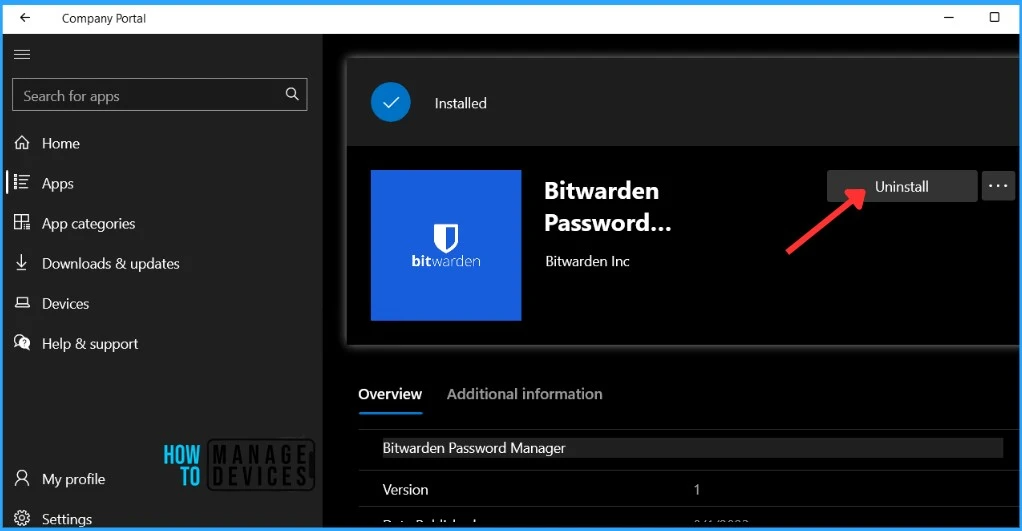1022x531 pixels.
Task: Open Help & support page
Action: [90, 343]
